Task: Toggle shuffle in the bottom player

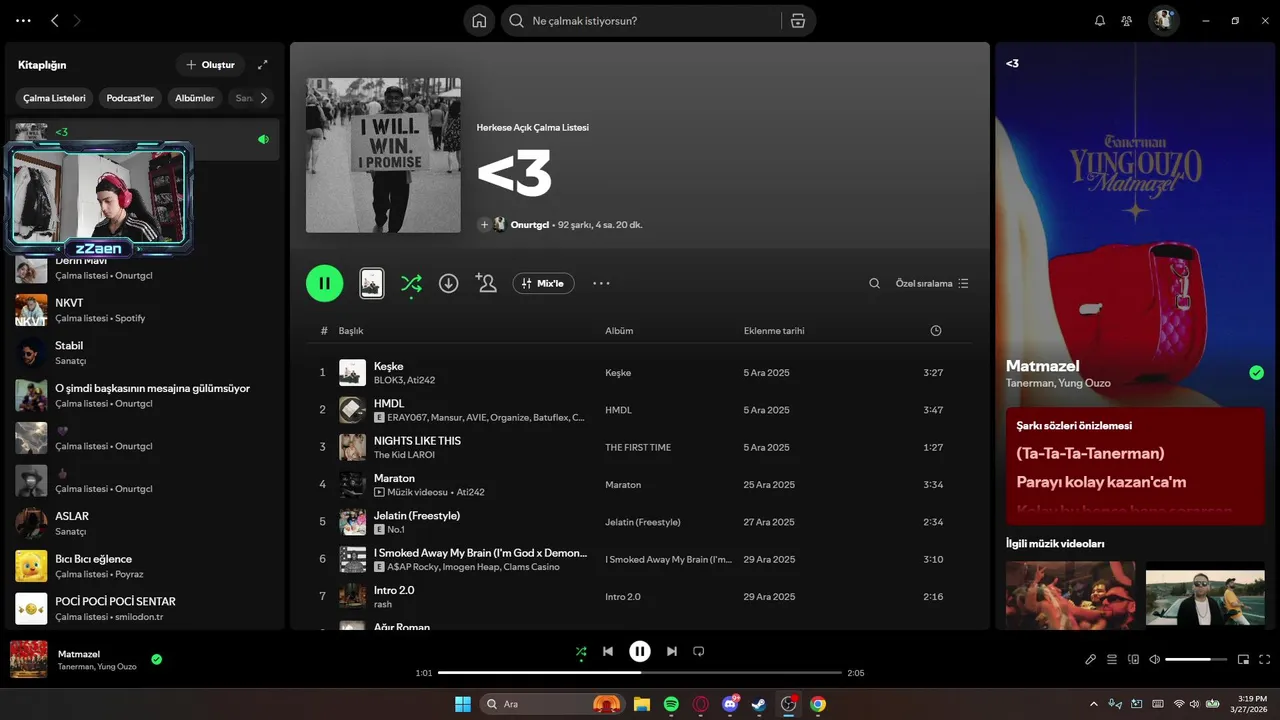Action: (x=581, y=651)
